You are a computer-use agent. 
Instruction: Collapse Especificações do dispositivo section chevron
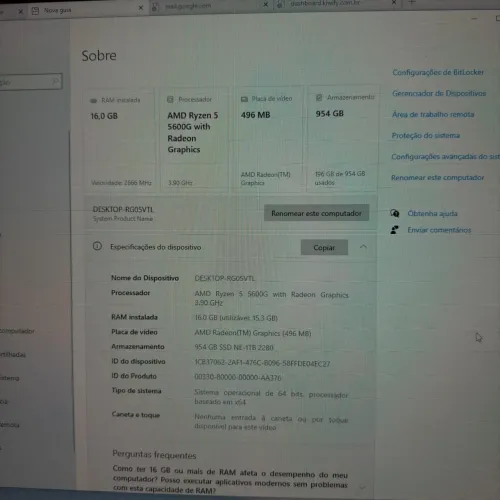click(x=363, y=247)
